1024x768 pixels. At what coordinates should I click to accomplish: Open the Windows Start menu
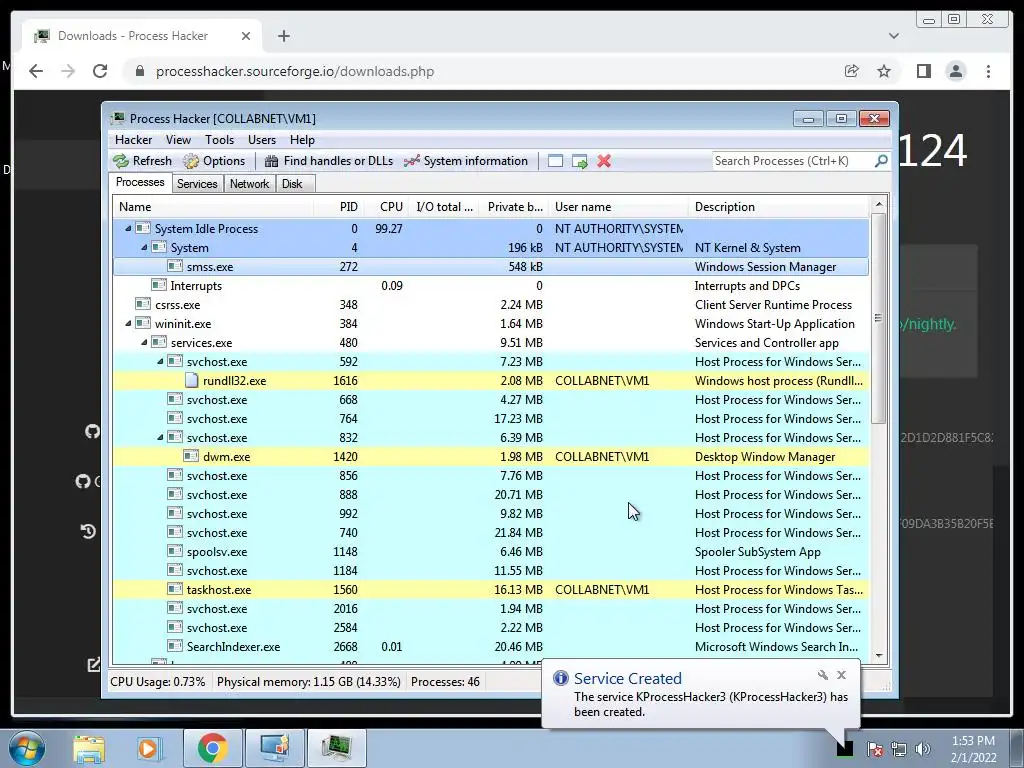click(x=27, y=748)
